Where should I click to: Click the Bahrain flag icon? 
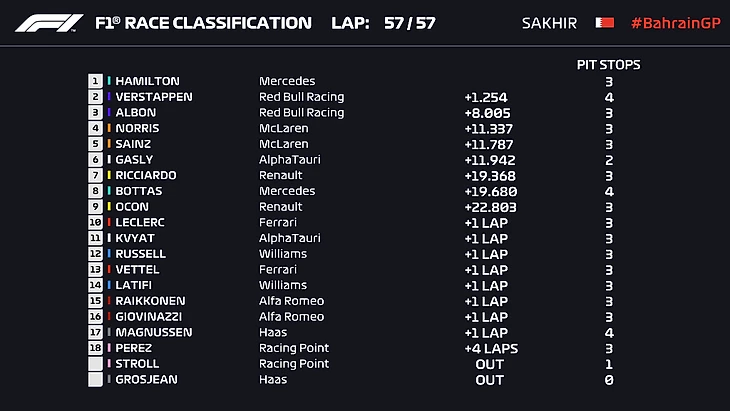click(x=603, y=22)
